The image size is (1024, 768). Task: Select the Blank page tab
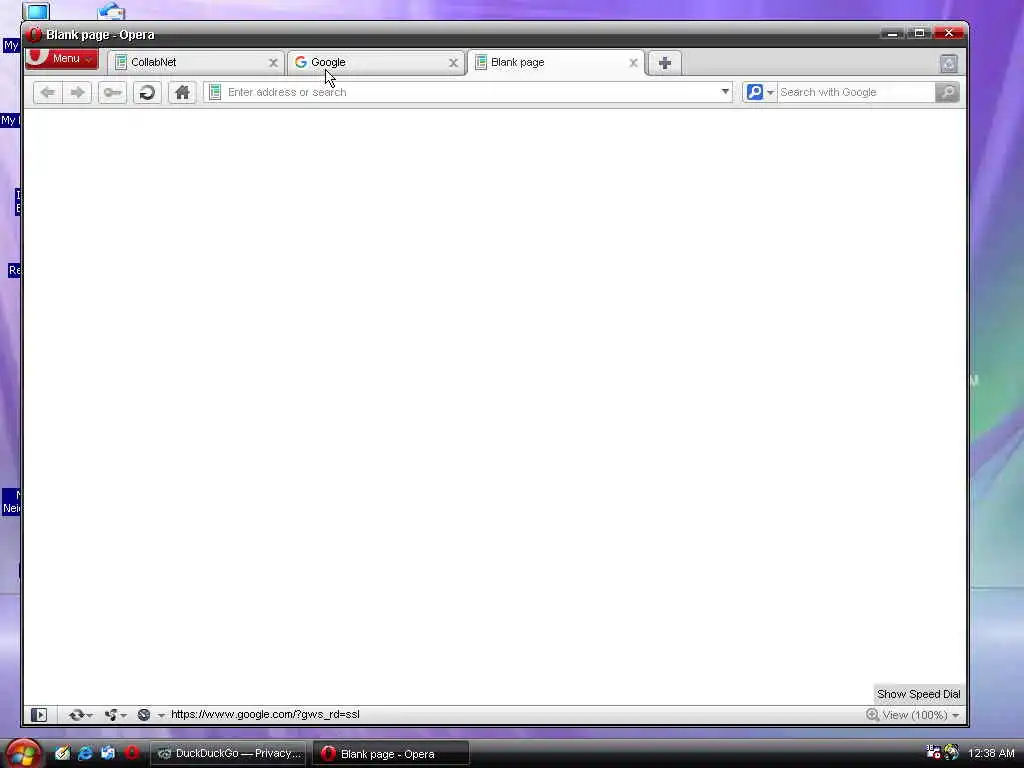click(554, 63)
